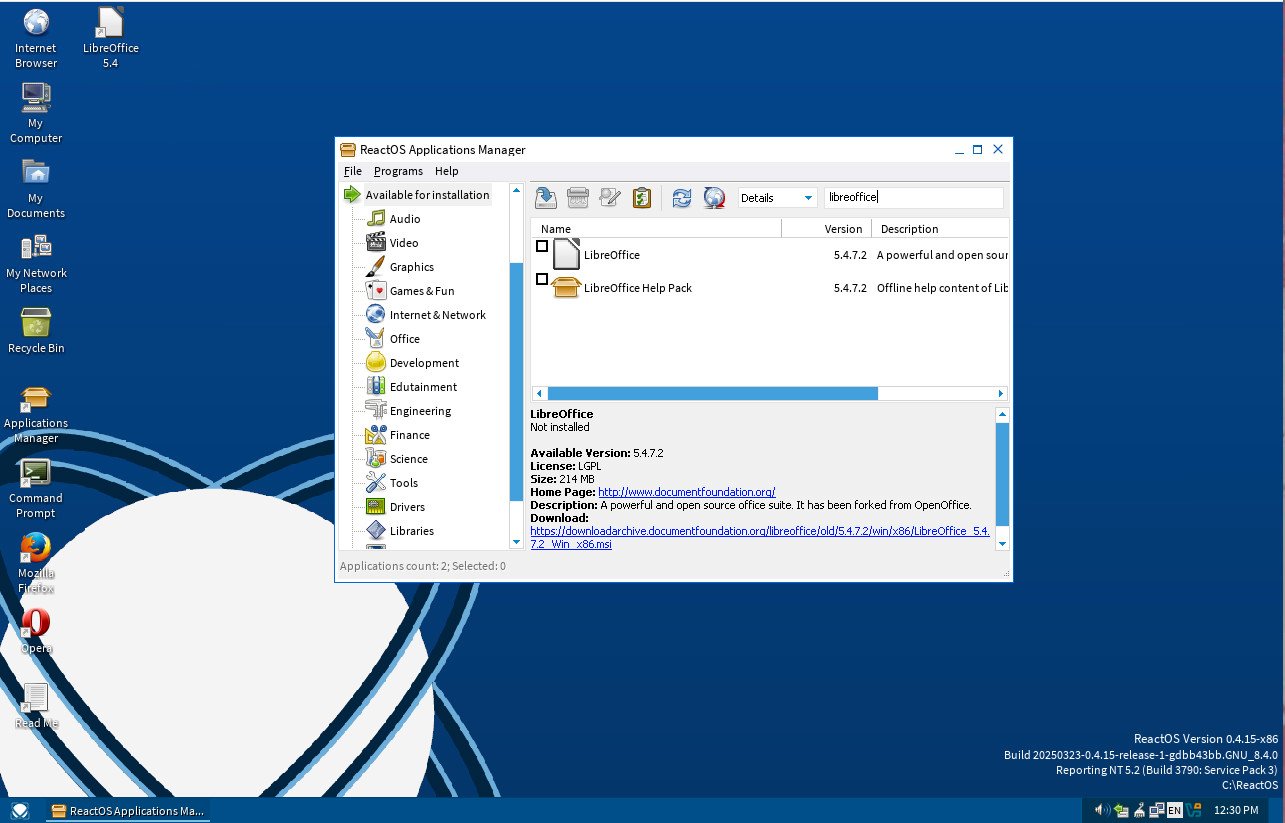Click in the libreoffice search field
Viewport: 1285px width, 823px height.
[x=913, y=198]
